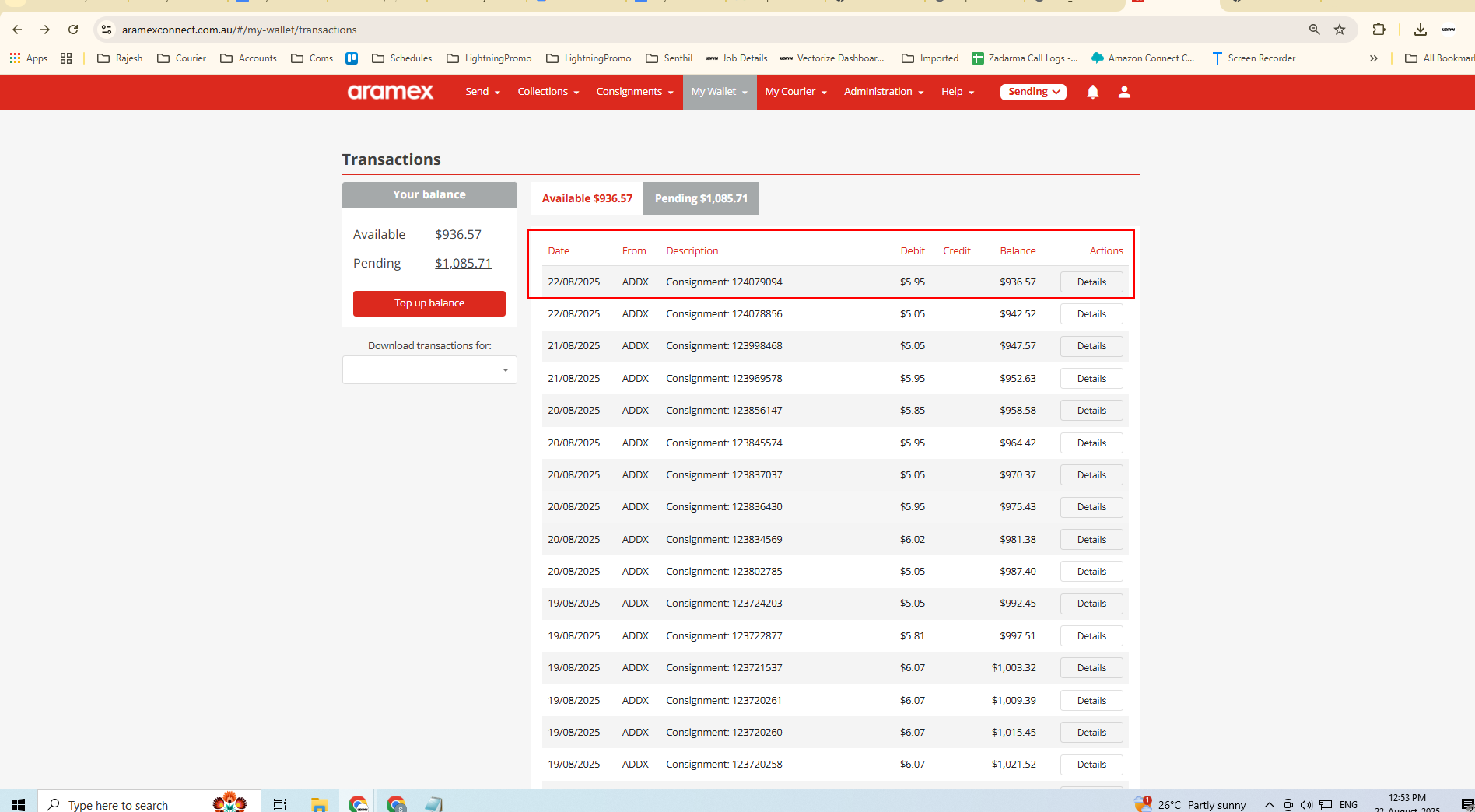The width and height of the screenshot is (1475, 812).
Task: Open File Explorer from the taskbar
Action: (x=319, y=804)
